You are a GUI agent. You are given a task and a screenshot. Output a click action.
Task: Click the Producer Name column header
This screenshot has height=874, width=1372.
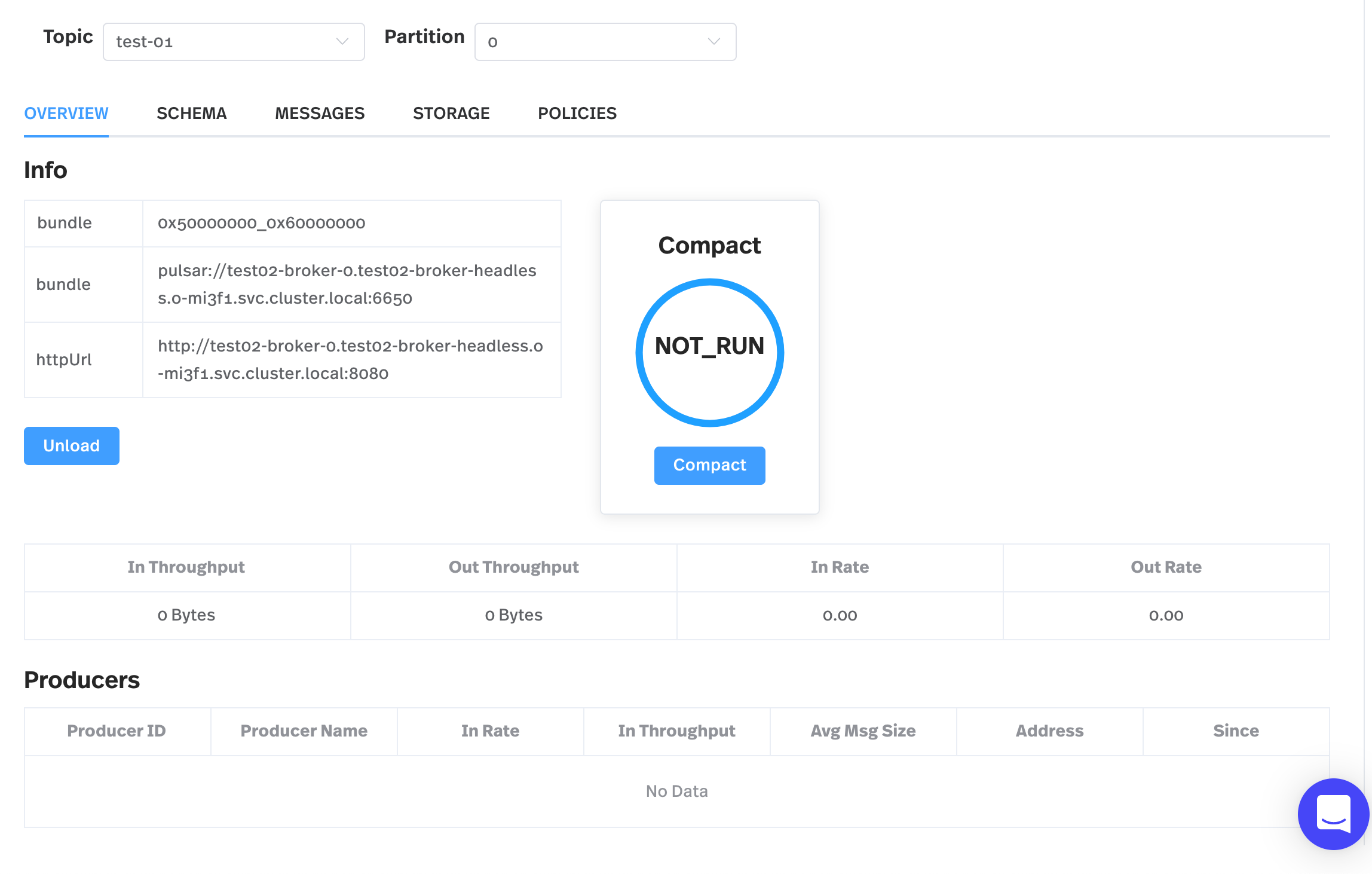304,731
